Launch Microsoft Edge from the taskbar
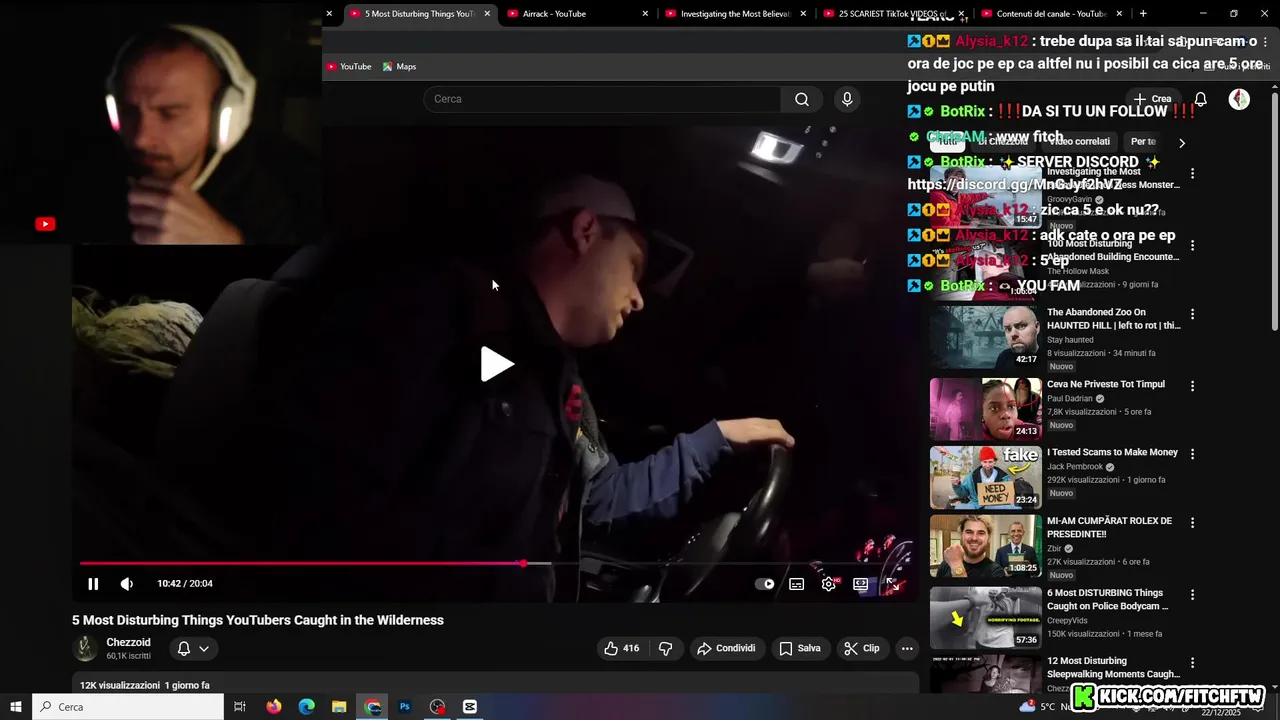1280x720 pixels. [307, 707]
